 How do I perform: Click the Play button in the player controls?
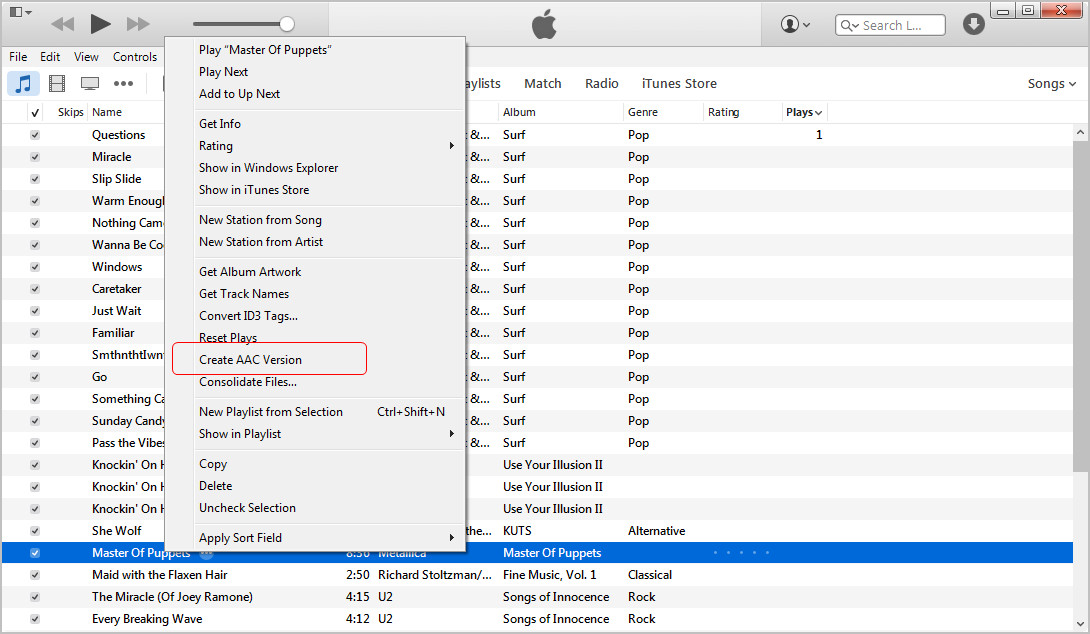100,24
